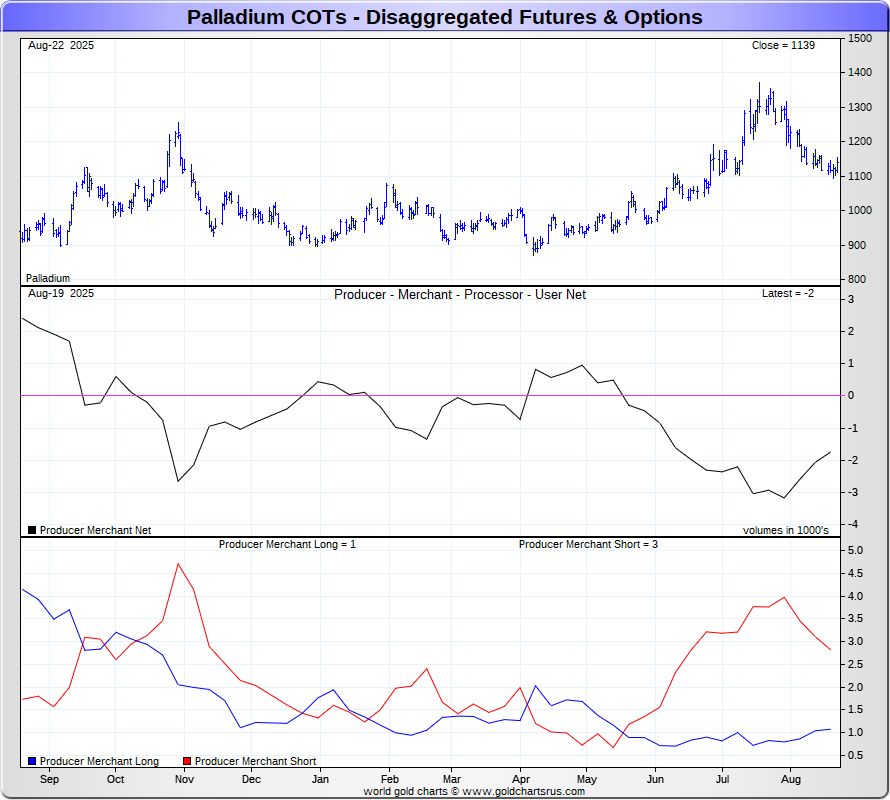Click the 'Apr' x-axis month label
Screen dimensions: 890x800
tap(520, 779)
